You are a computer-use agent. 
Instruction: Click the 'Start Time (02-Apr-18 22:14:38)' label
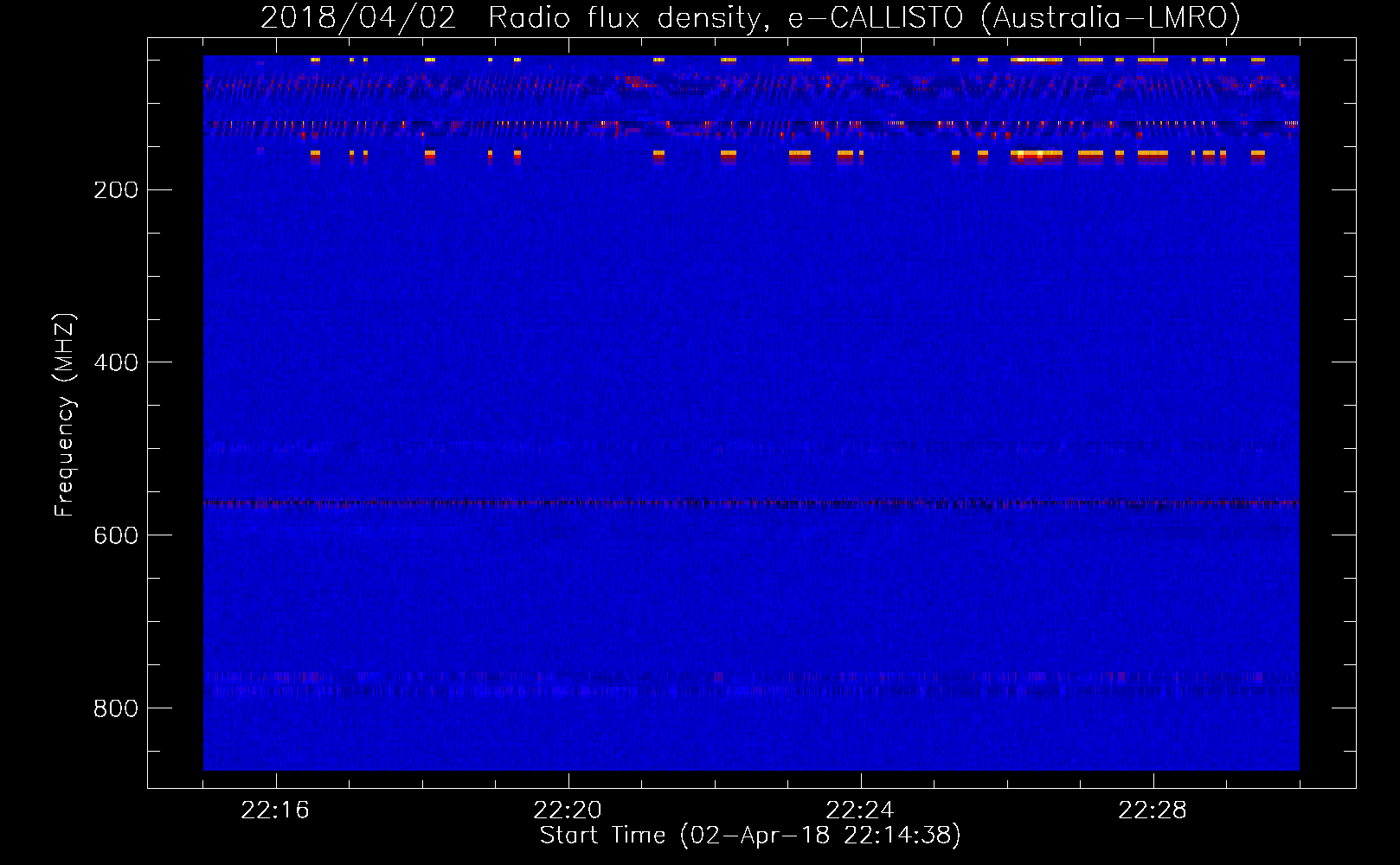point(750,836)
